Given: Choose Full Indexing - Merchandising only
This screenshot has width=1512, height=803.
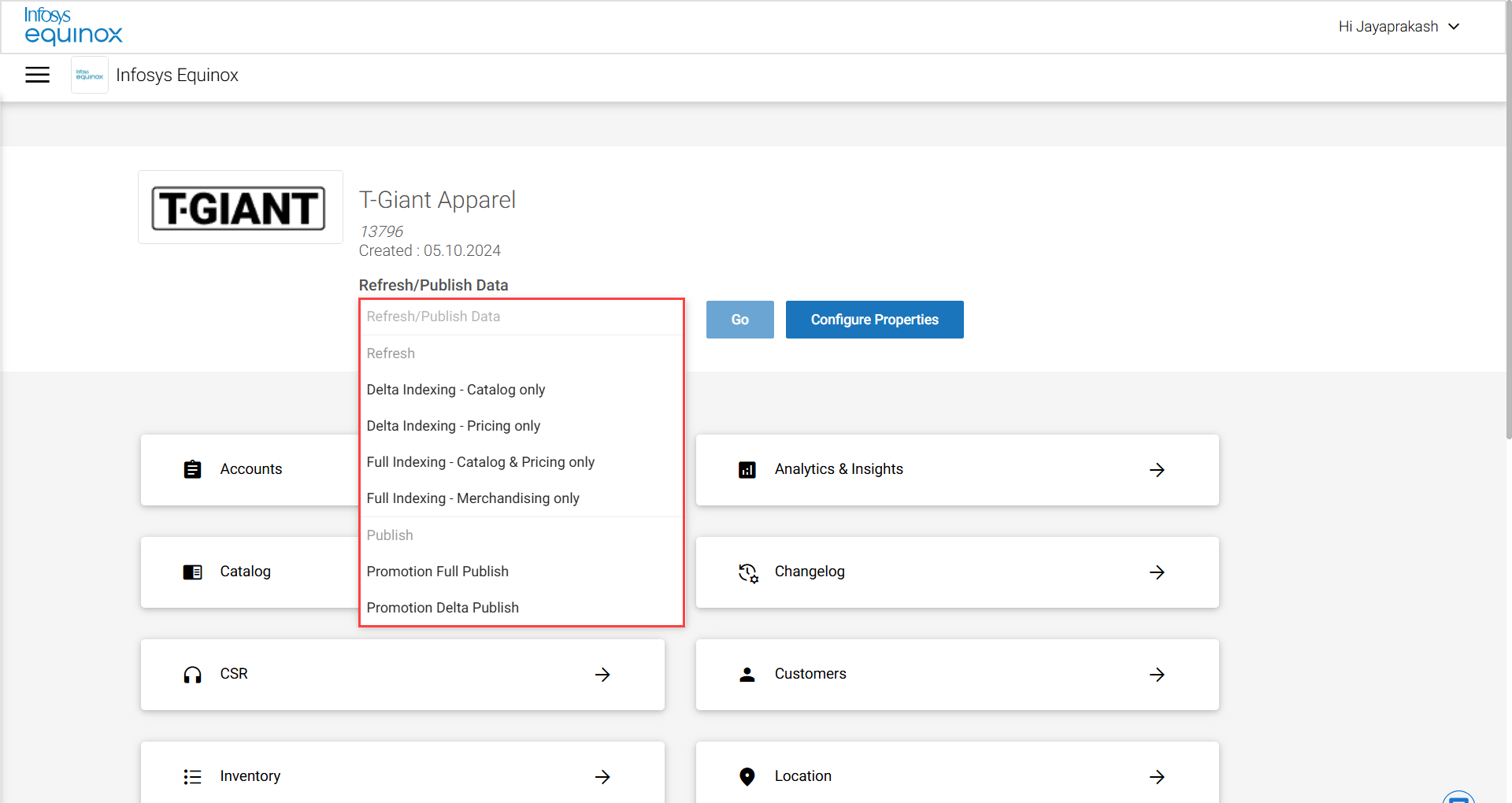Looking at the screenshot, I should pos(521,498).
